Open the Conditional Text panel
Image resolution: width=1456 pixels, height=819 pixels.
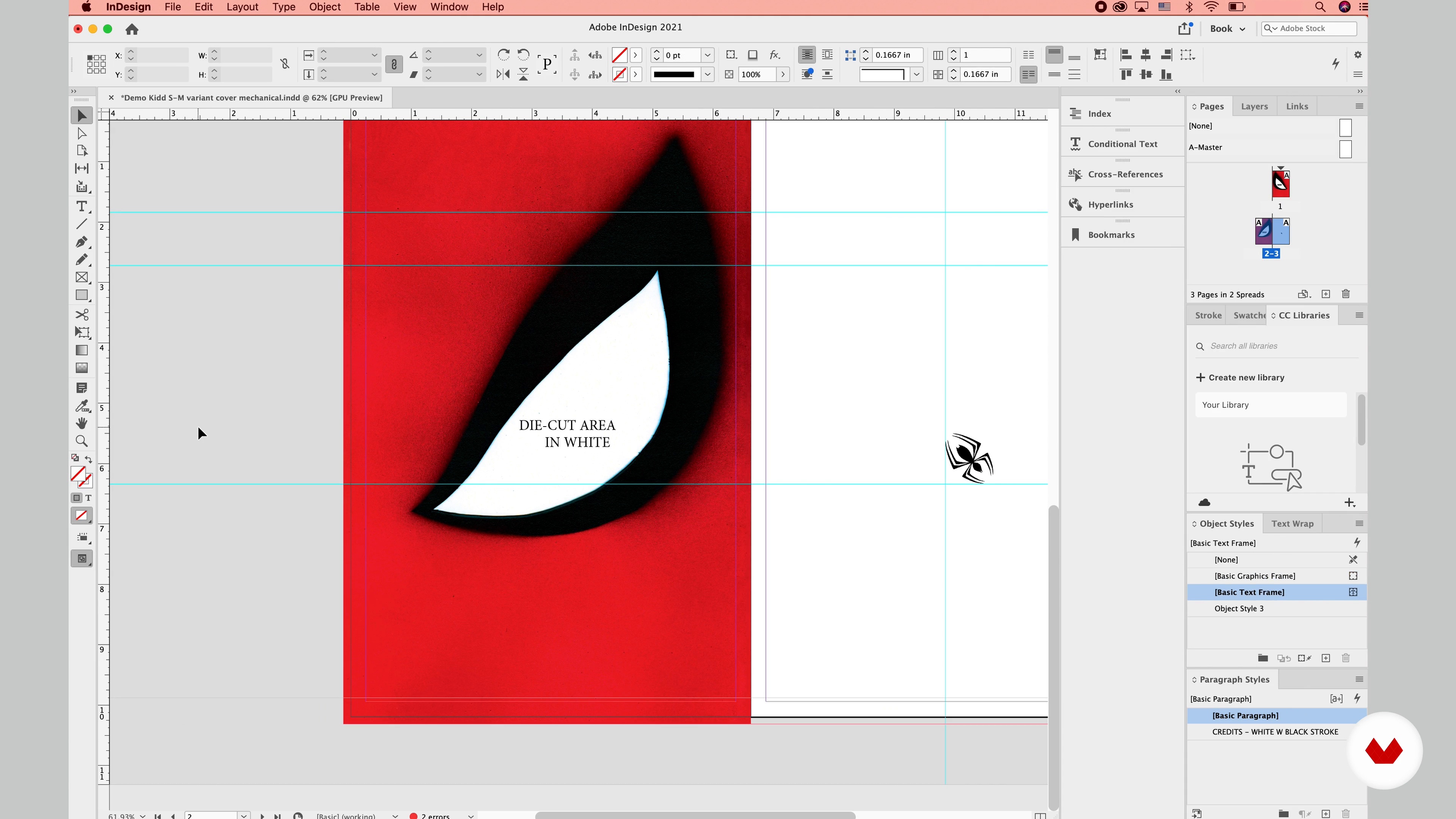[1122, 144]
